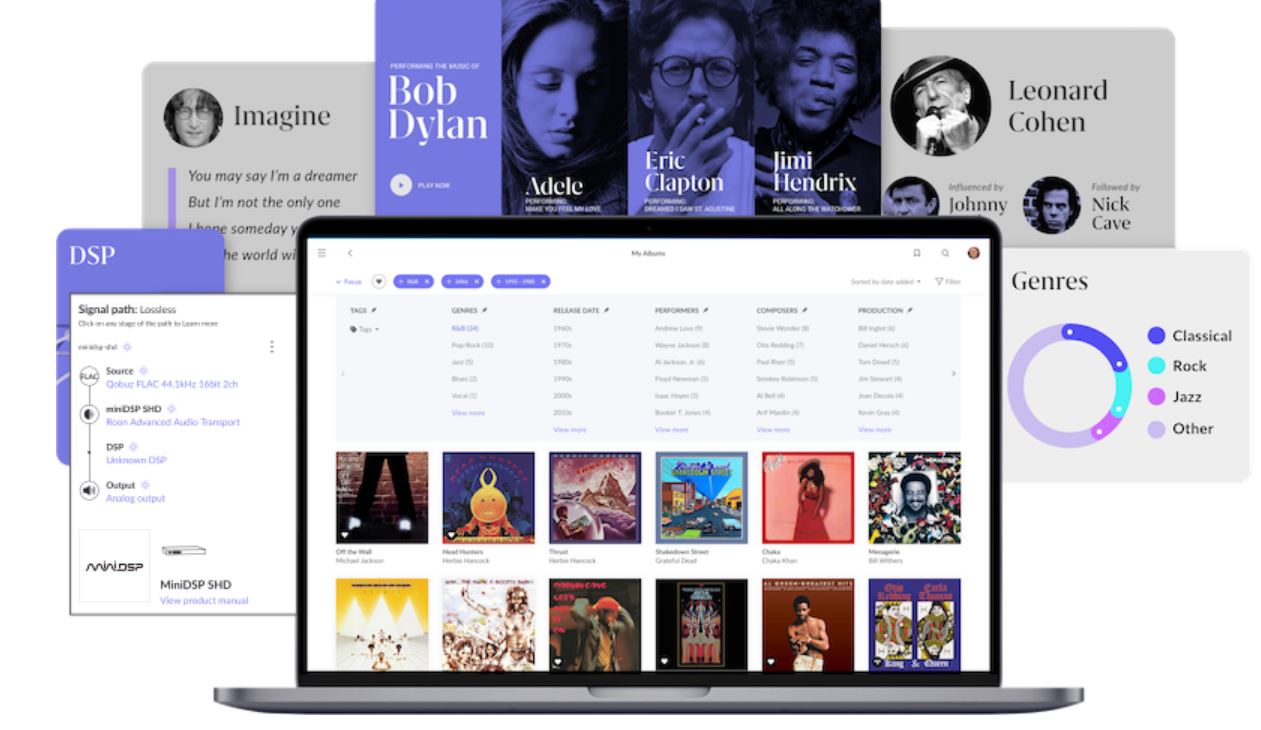Click info sparkle beside miniDSP SHD label
1261x730 pixels.
click(171, 409)
